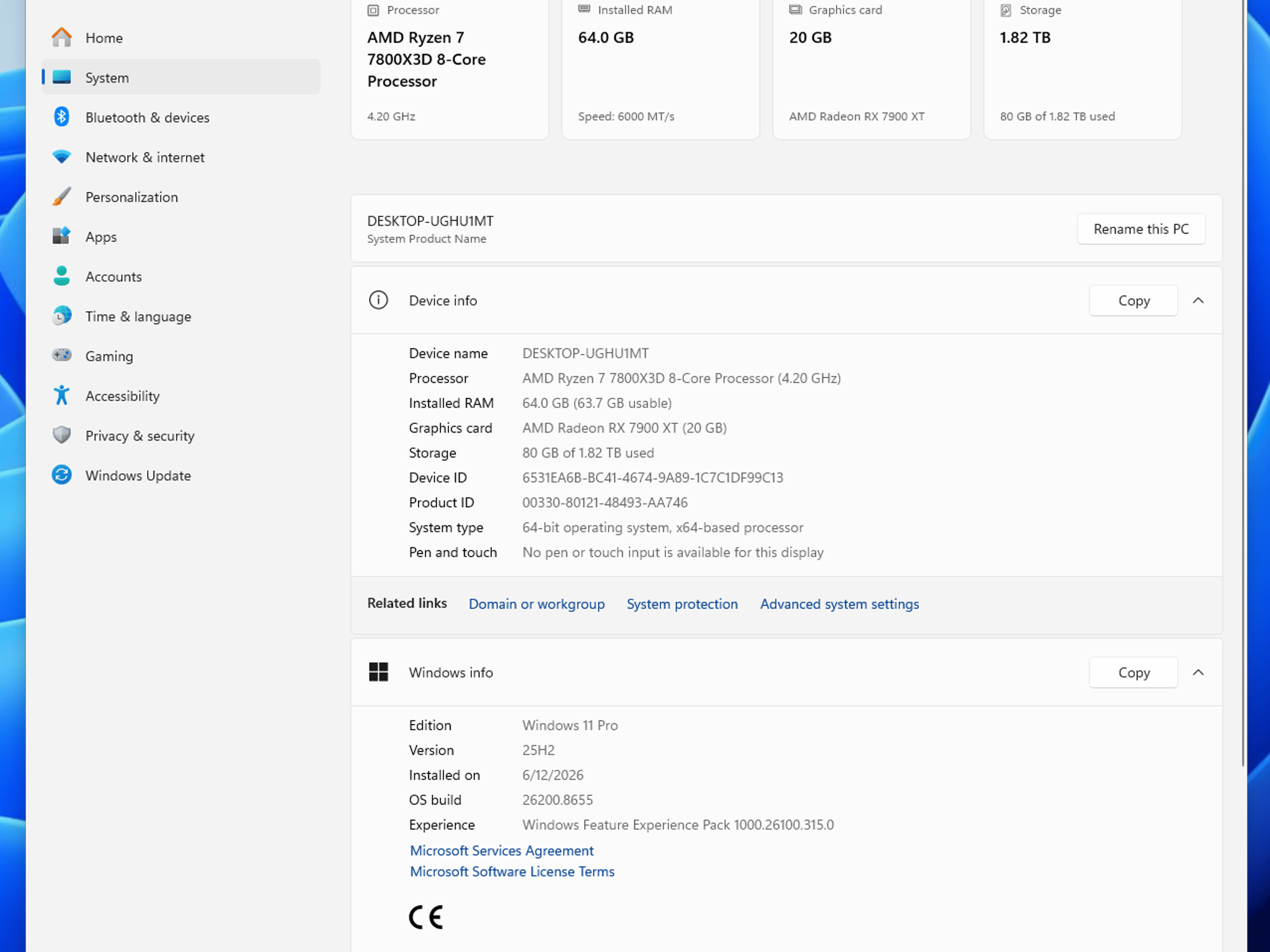The width and height of the screenshot is (1270, 952).
Task: Click the Device info circle-i icon
Action: click(378, 300)
